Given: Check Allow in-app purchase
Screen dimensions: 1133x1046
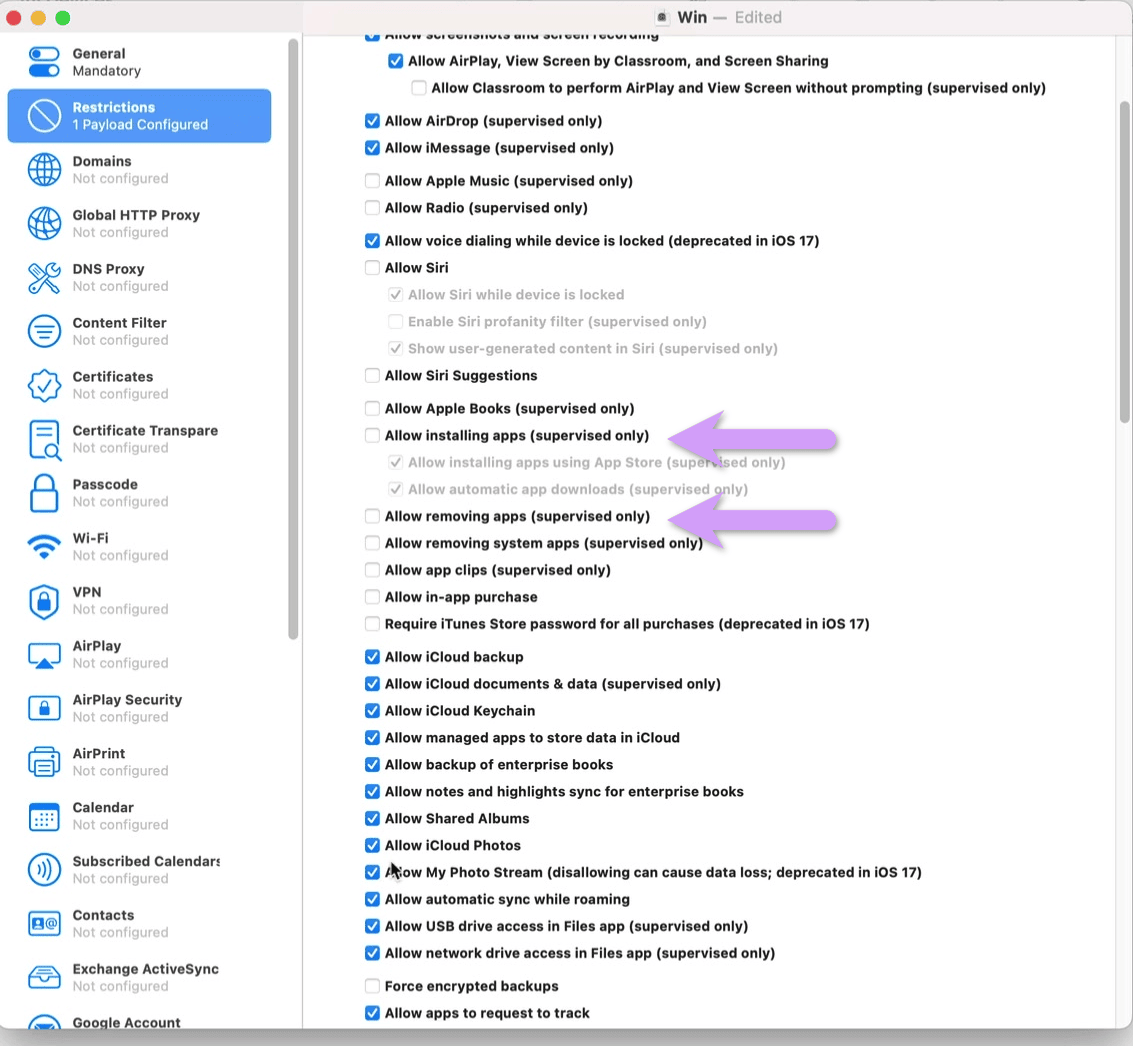Looking at the screenshot, I should (372, 597).
